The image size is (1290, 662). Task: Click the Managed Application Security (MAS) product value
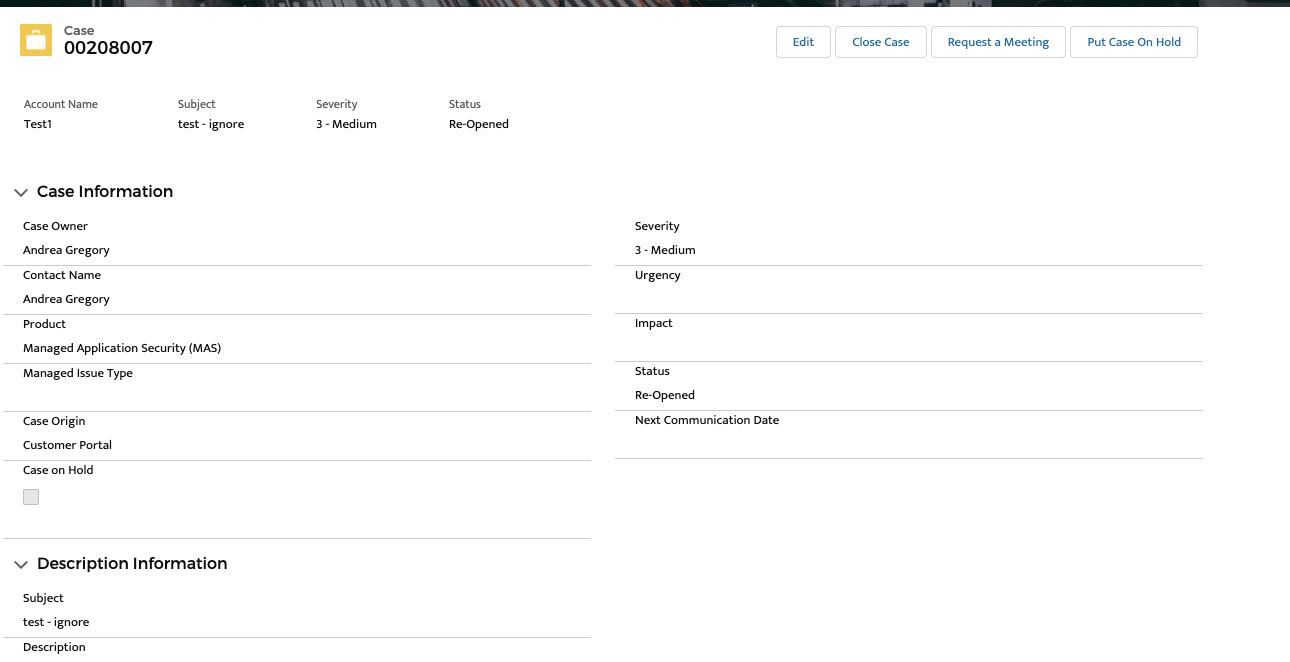point(122,348)
